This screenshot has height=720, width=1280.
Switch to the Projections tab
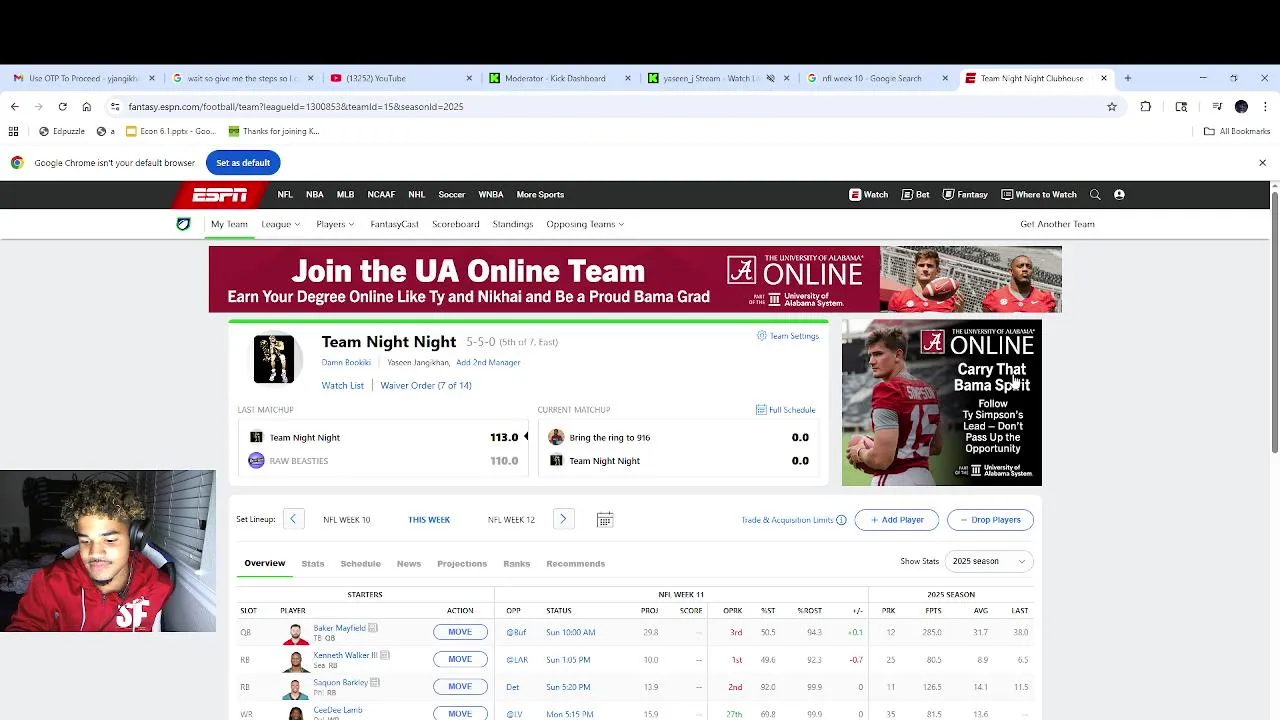click(462, 564)
